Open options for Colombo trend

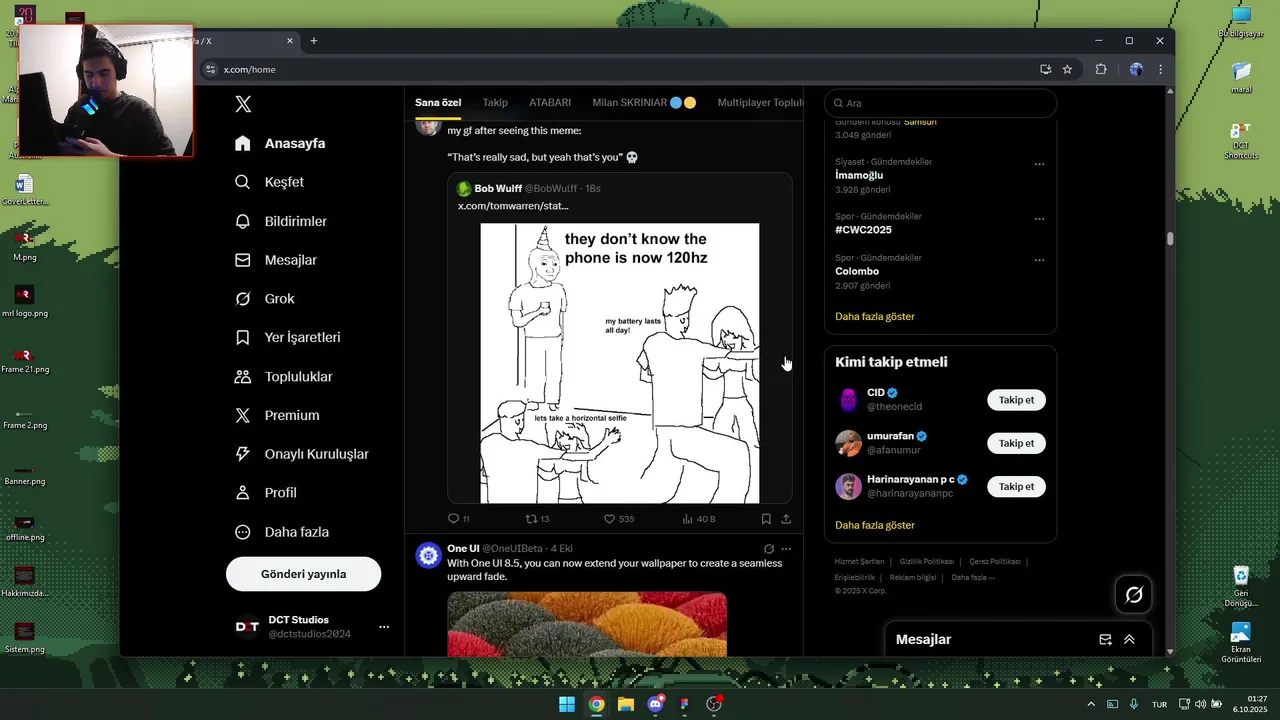pos(1039,260)
